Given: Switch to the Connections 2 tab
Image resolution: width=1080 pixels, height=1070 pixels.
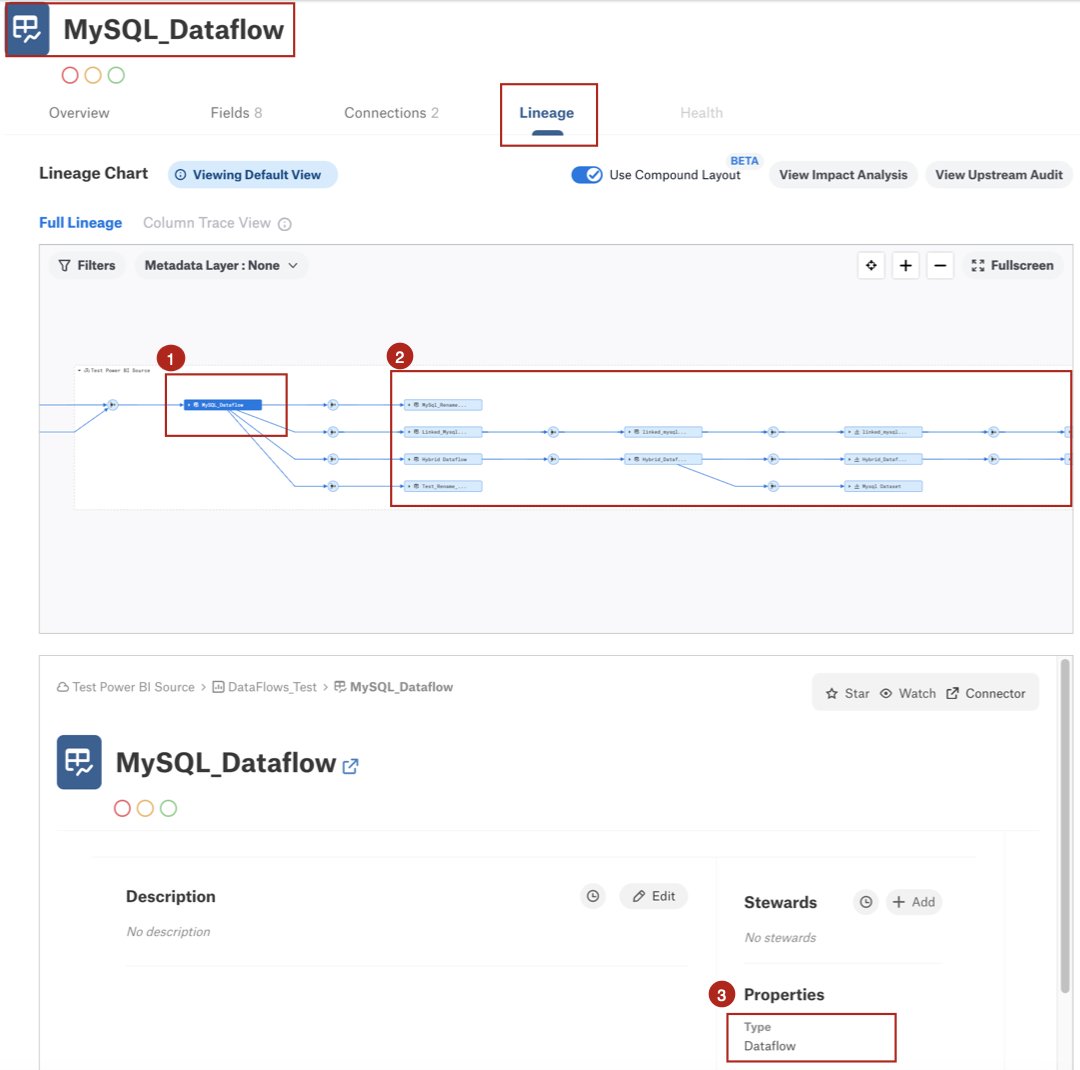Looking at the screenshot, I should [391, 113].
